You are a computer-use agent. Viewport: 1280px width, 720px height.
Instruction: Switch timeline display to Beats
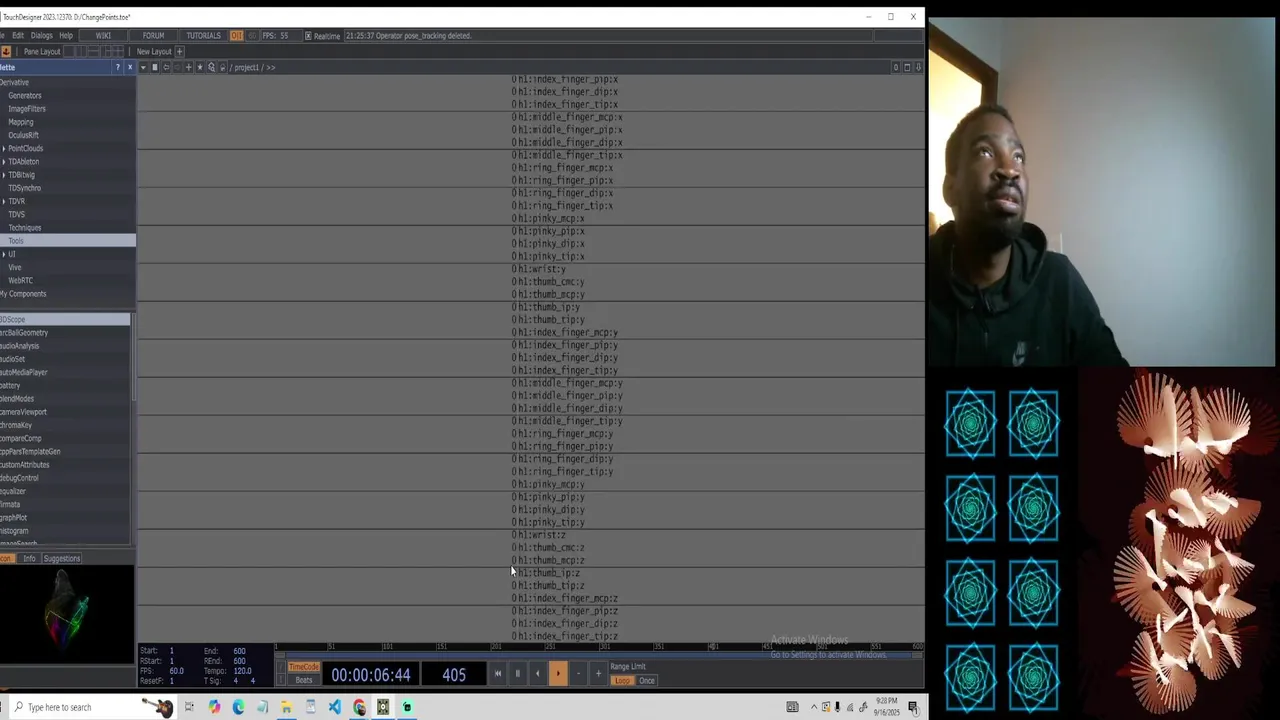pos(304,680)
